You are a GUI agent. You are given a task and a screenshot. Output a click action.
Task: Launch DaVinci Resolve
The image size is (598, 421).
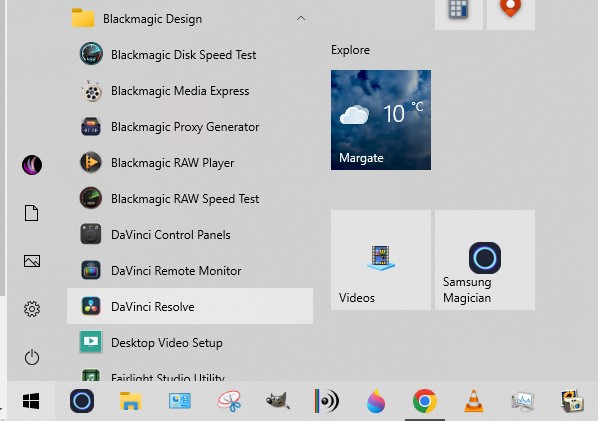click(190, 306)
